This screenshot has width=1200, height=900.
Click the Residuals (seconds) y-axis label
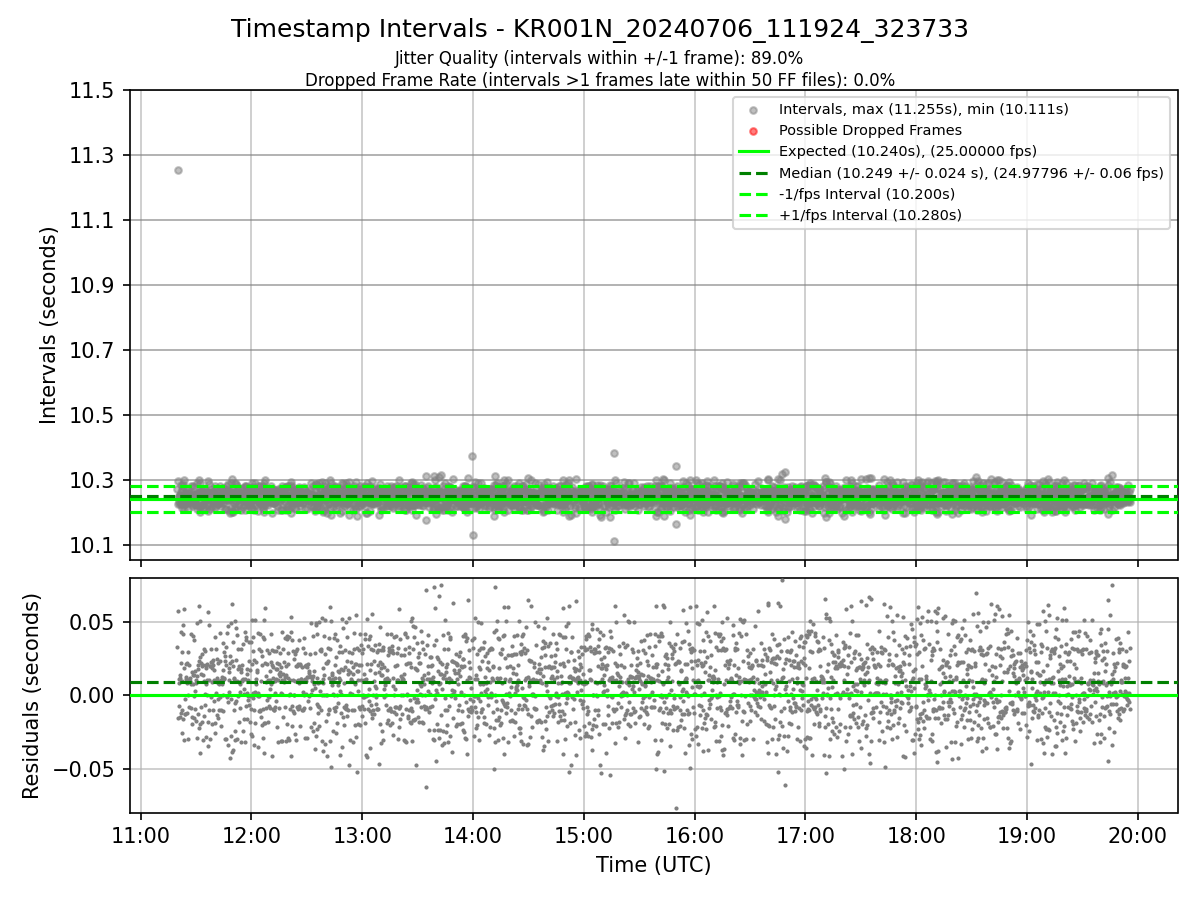pyautogui.click(x=31, y=696)
